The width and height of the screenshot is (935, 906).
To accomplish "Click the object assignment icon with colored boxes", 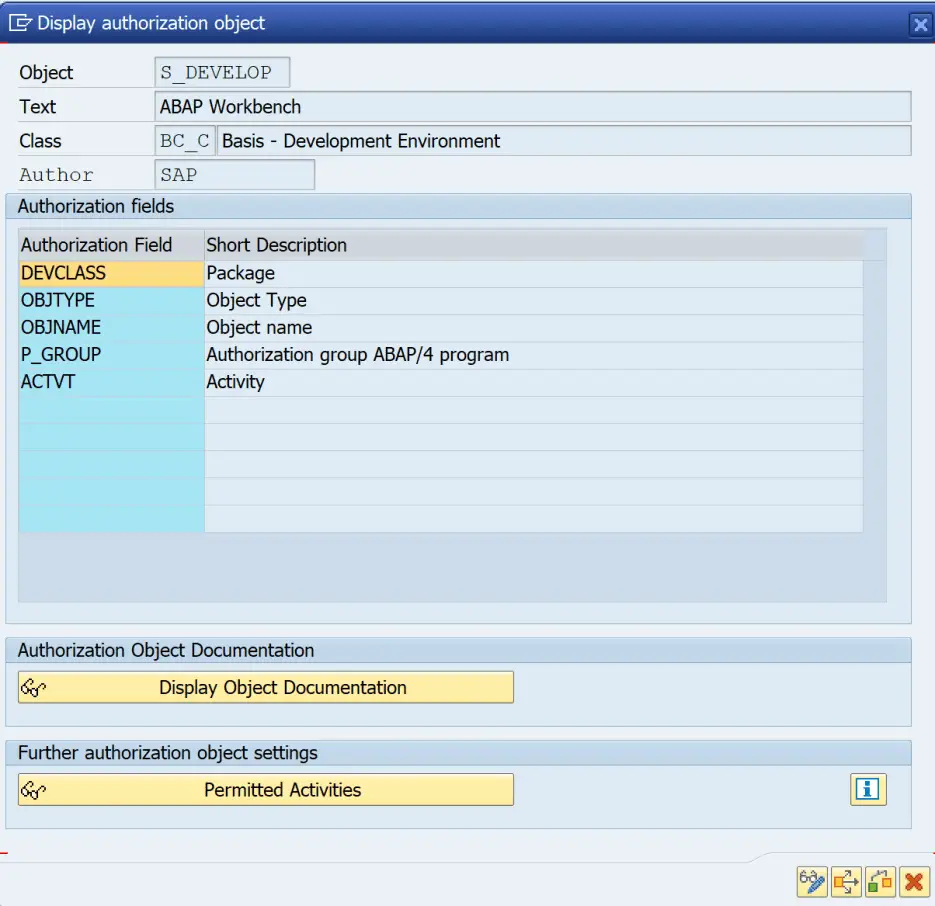I will (879, 882).
